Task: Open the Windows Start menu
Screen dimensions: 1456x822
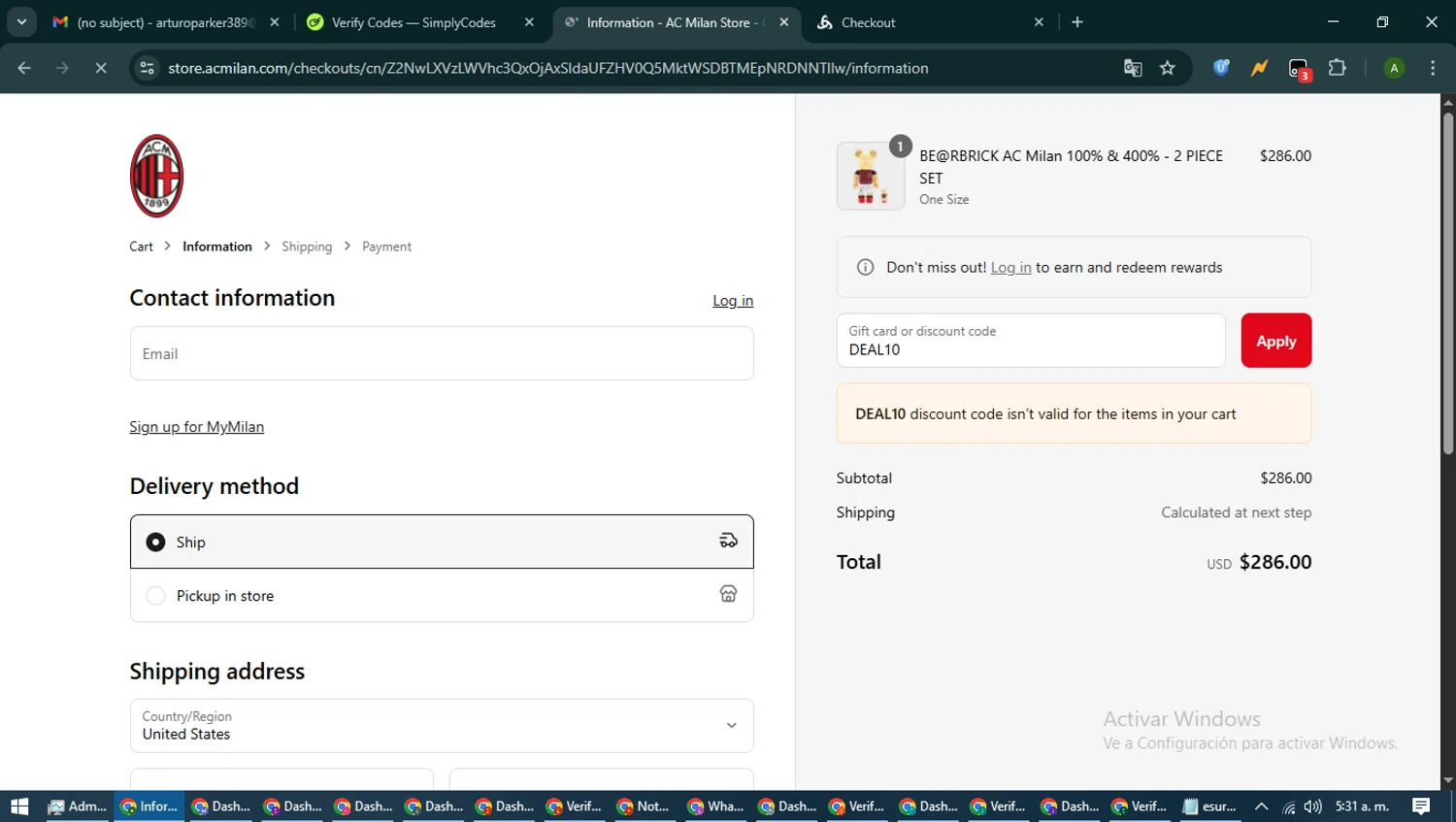Action: tap(19, 806)
